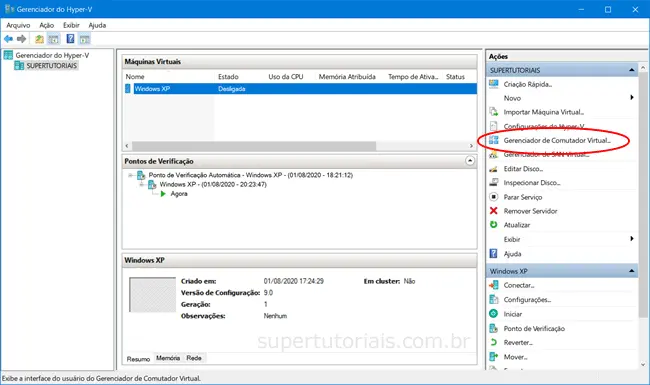This screenshot has width=650, height=385.
Task: Click Conectar action for Windows XP
Action: coord(519,286)
